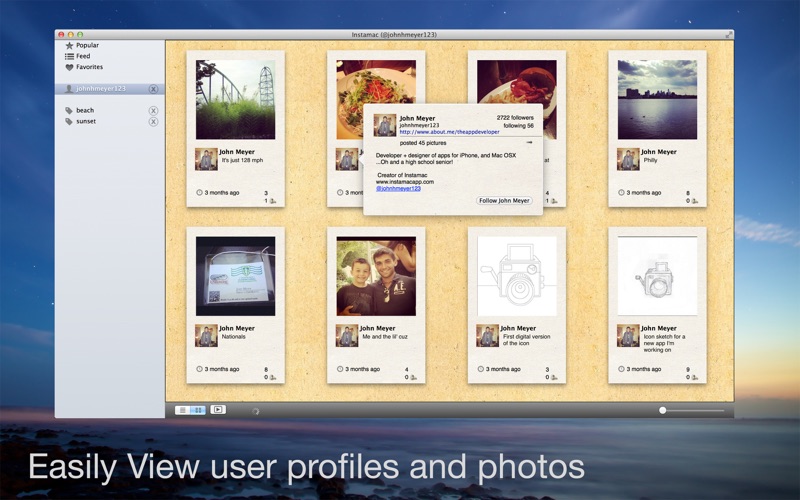Click arrow next to posted 45 pictures
Viewport: 800px width, 500px height.
coord(529,143)
